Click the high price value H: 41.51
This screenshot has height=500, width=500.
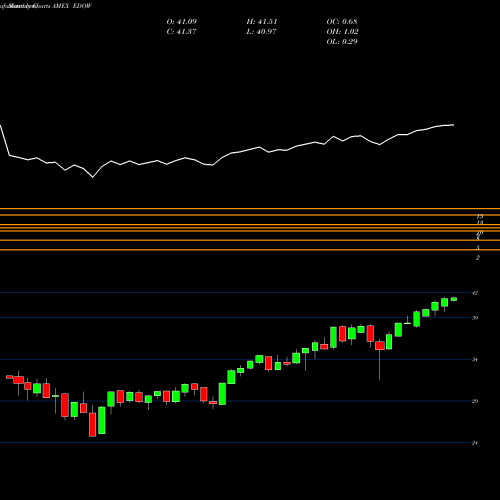coord(262,22)
